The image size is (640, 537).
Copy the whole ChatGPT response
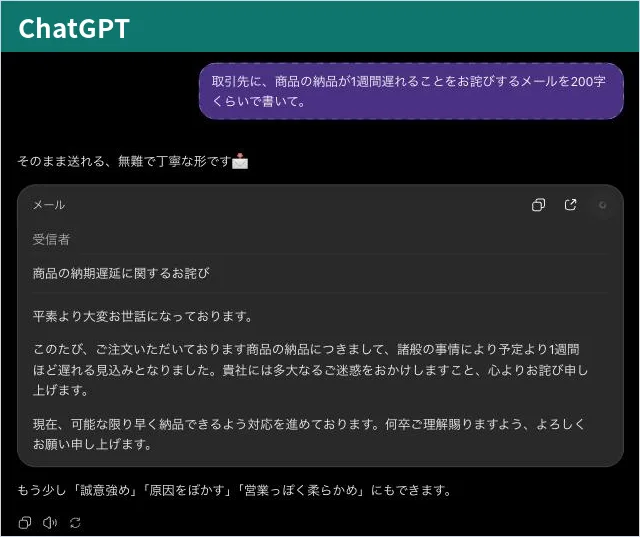tap(25, 522)
